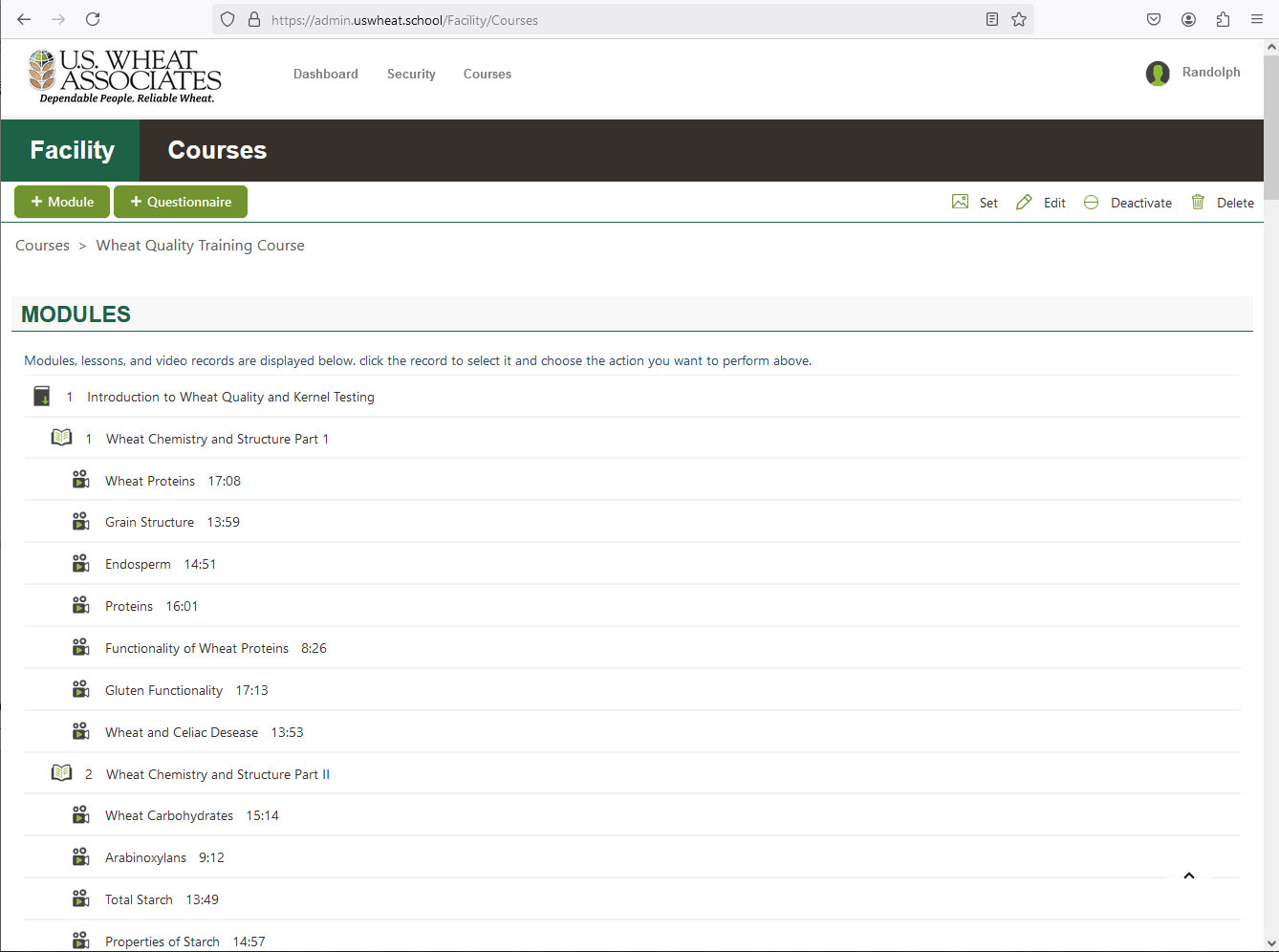Click the video icon beside Wheat Proteins
Image resolution: width=1279 pixels, height=952 pixels.
click(x=81, y=480)
